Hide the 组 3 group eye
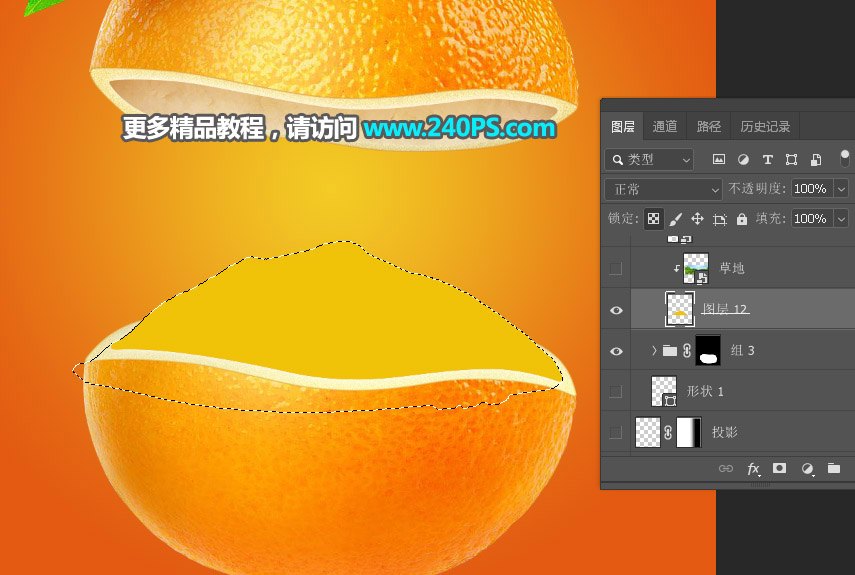855x575 pixels. click(616, 351)
